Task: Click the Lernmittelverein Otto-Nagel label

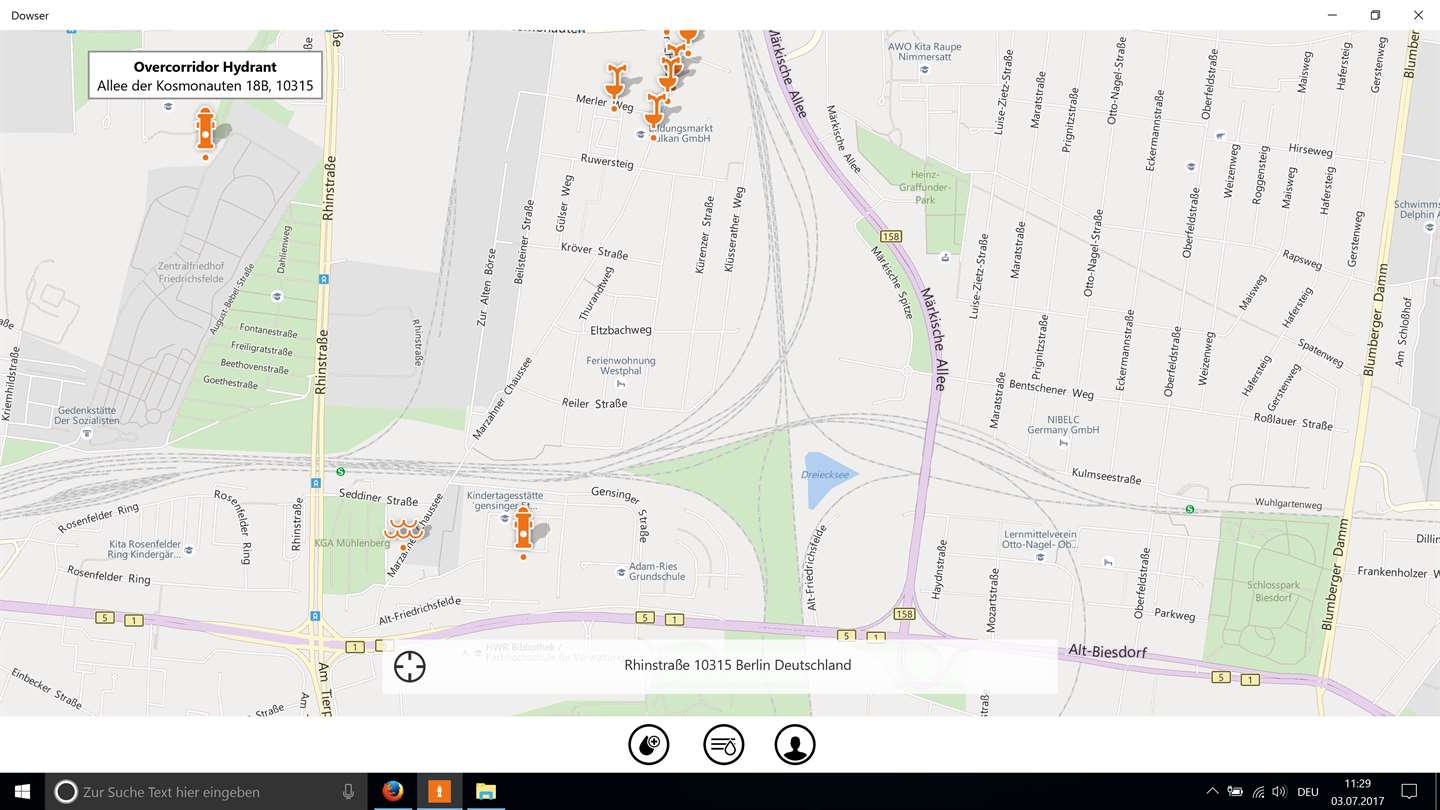Action: point(1040,539)
